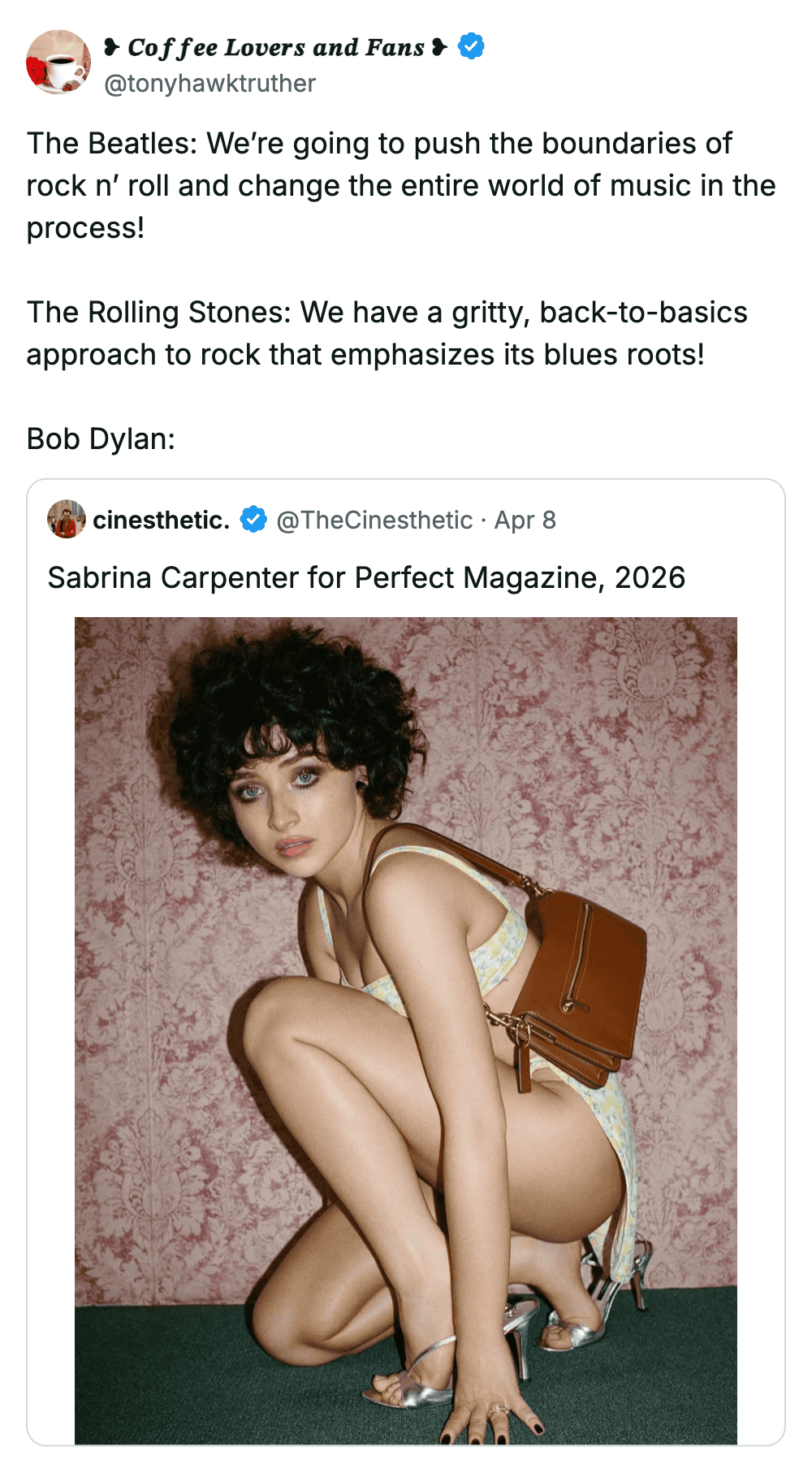Click The Rolling Stones paragraph text
The image size is (812, 1473).
coord(387,333)
